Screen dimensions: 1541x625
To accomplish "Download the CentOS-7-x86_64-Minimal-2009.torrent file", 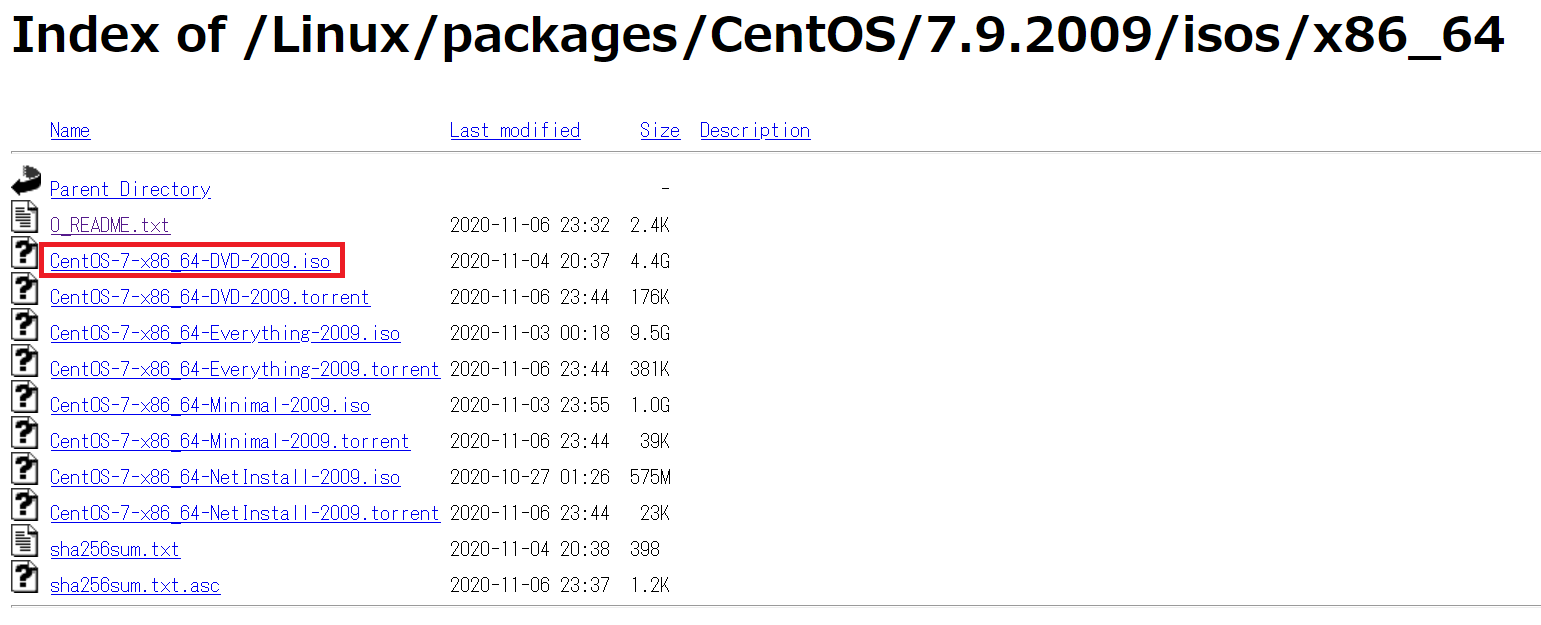I will coord(229,441).
